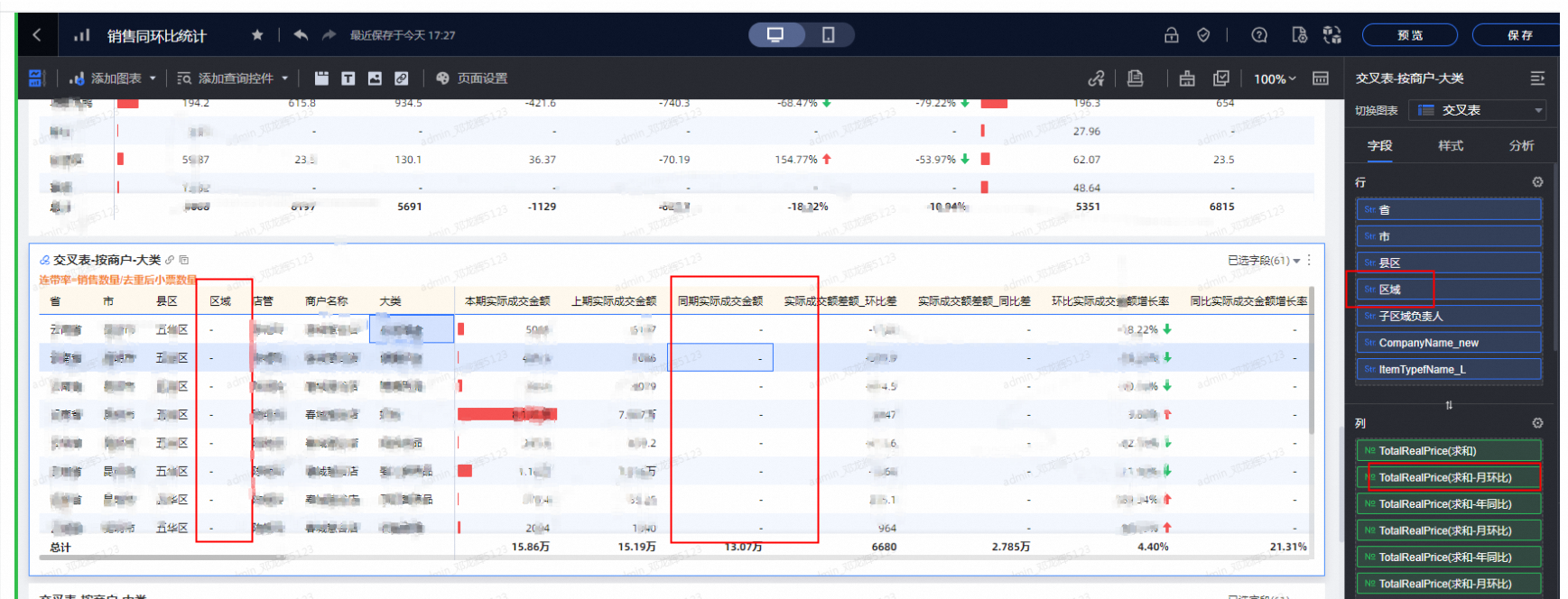Toggle favorite star for 销售同环比统计
This screenshot has height=599, width=1568.
point(257,35)
